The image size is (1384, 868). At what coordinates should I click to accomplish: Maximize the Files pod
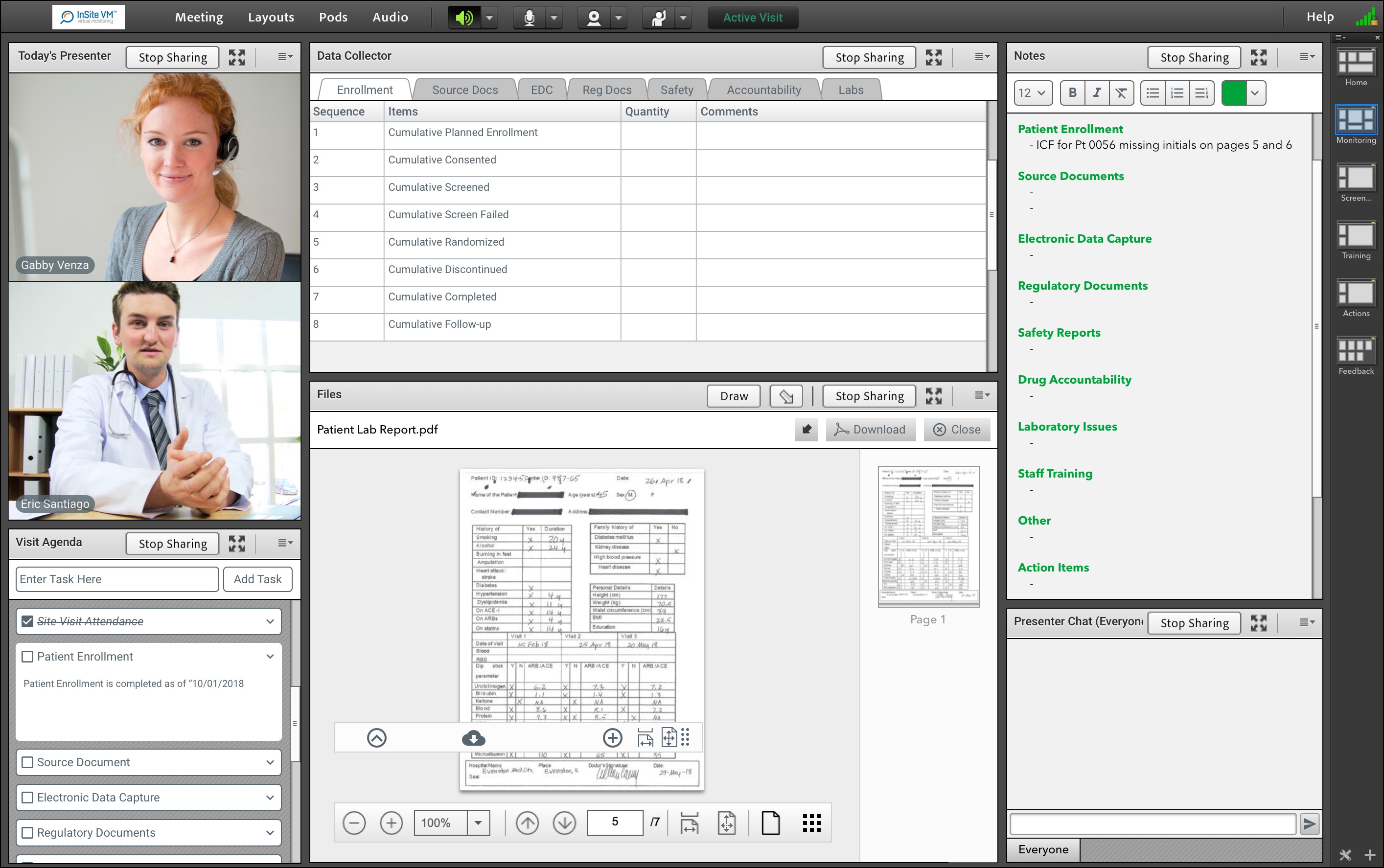coord(933,395)
